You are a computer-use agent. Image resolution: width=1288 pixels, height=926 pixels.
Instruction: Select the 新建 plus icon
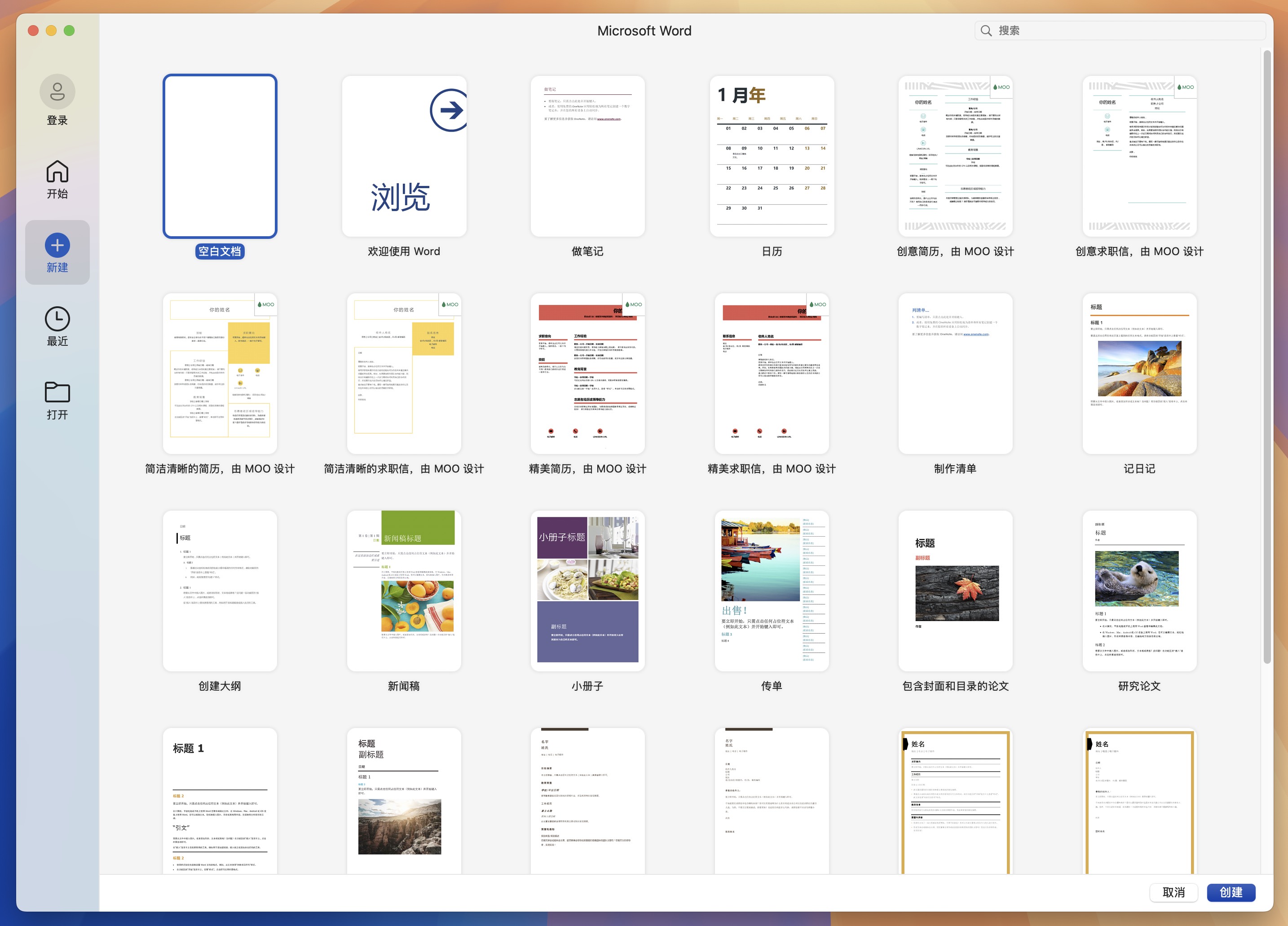[57, 245]
